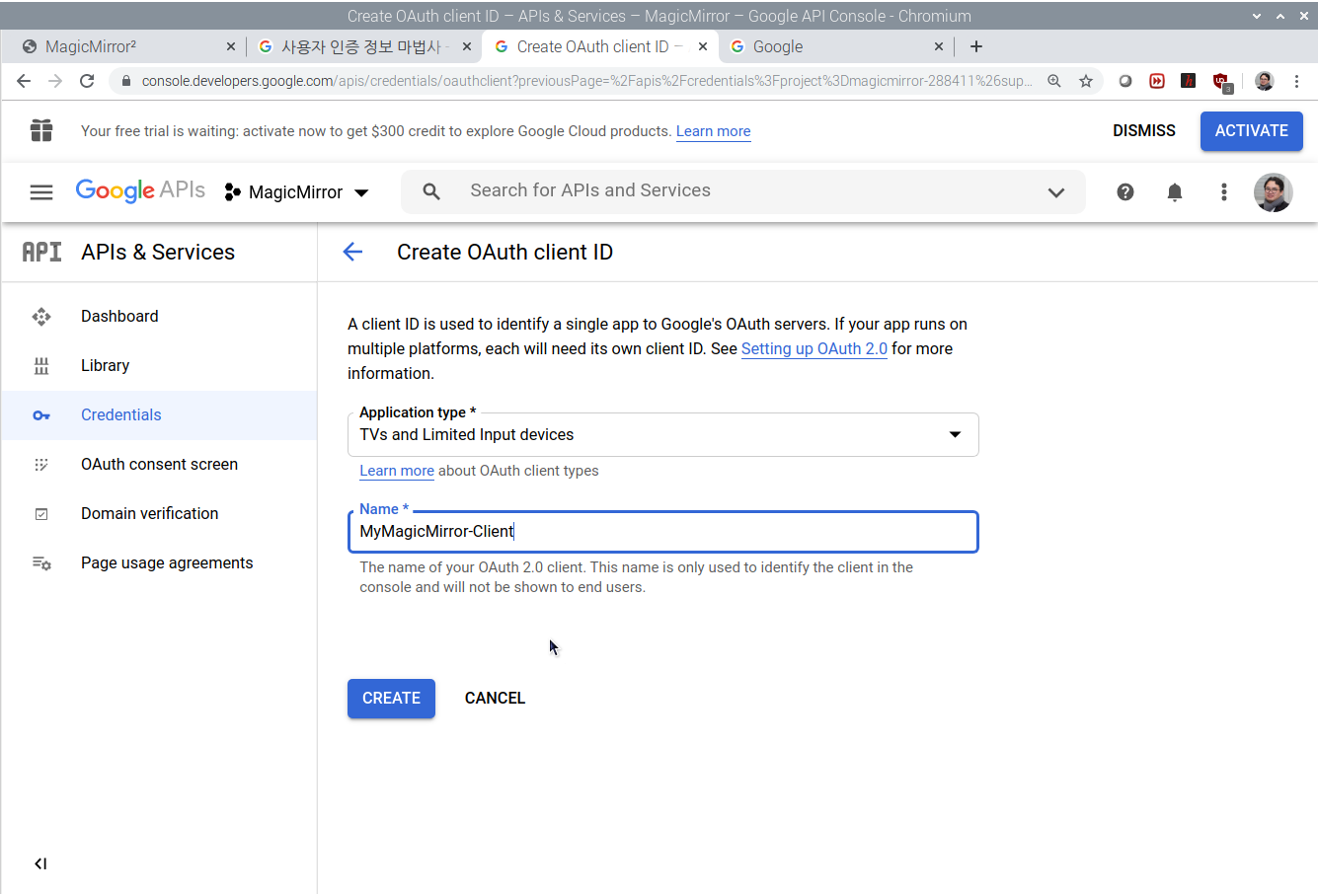
Task: Click the Create OAuth client ID heading
Action: 504,252
